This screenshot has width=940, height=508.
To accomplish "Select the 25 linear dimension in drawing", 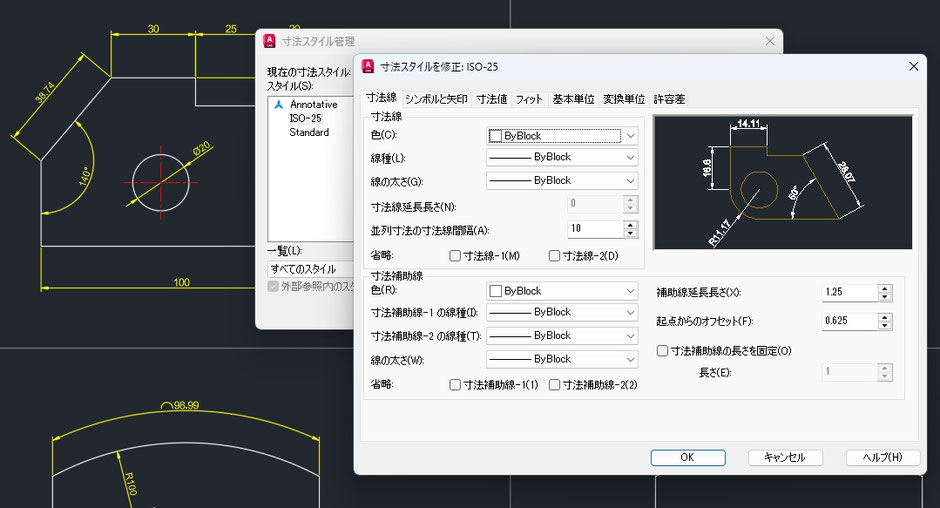I will 231,29.
